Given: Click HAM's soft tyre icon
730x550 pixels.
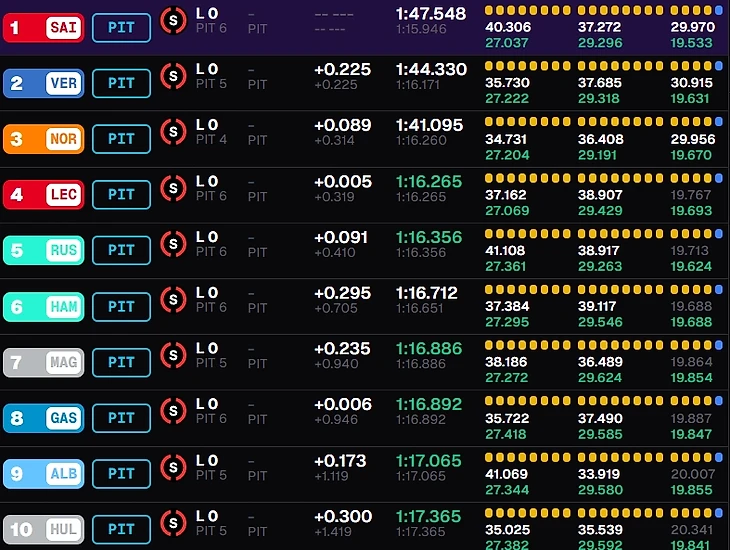Looking at the screenshot, I should point(173,299).
